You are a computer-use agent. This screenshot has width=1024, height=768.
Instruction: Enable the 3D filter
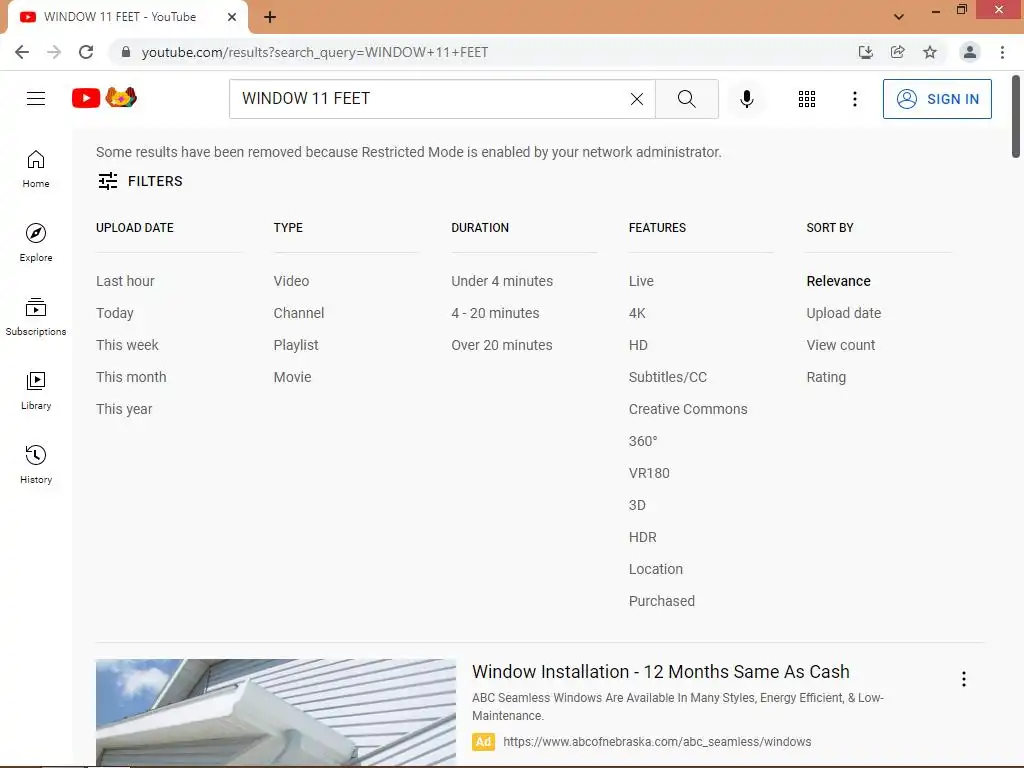pyautogui.click(x=637, y=505)
